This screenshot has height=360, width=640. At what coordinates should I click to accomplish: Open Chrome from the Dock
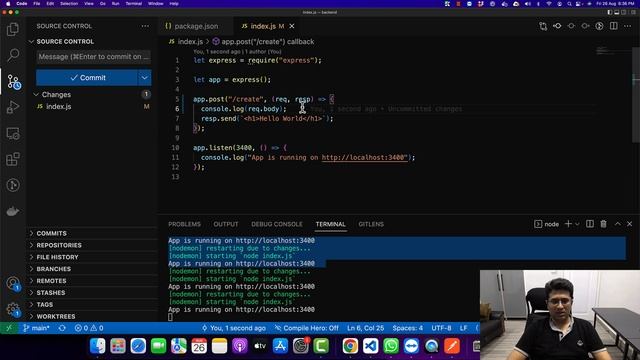350,346
